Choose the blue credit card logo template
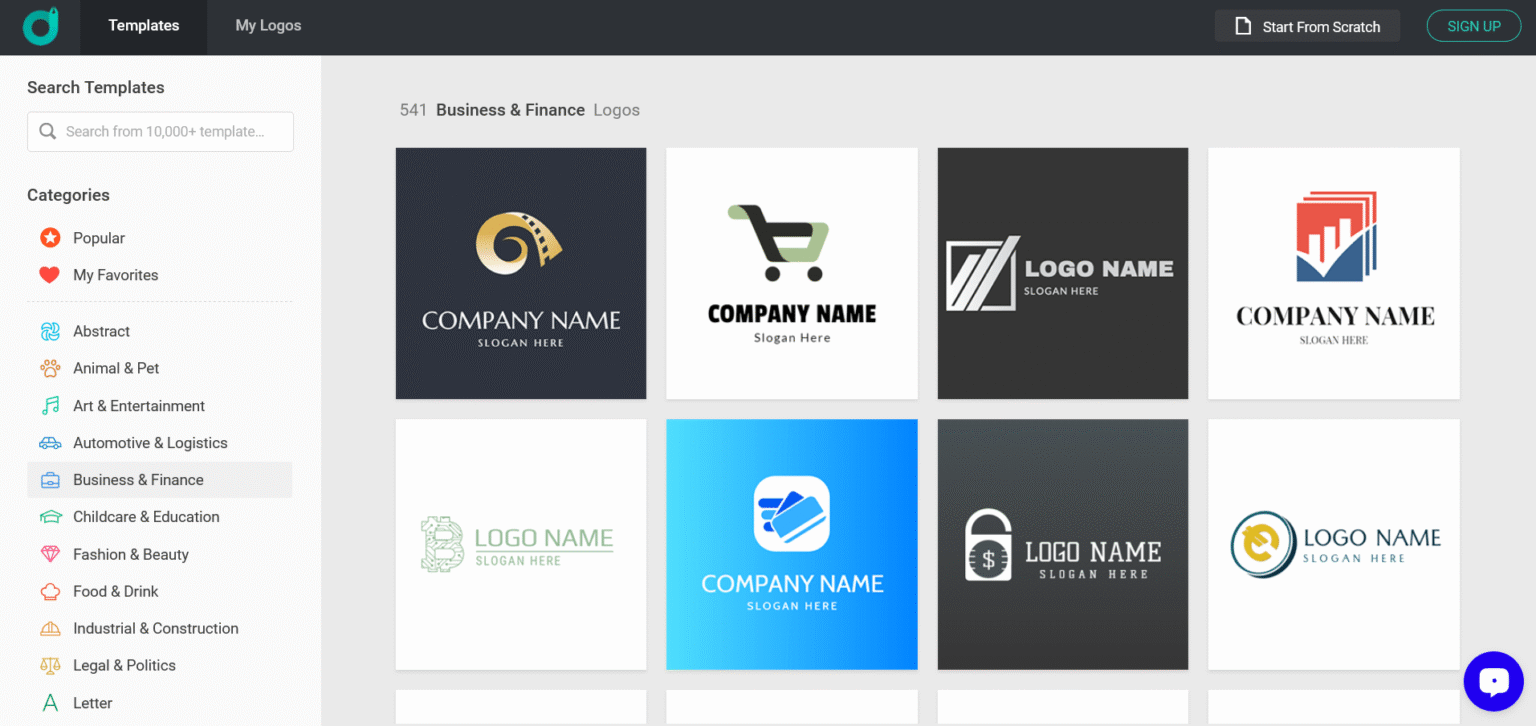The width and height of the screenshot is (1536, 726). tap(792, 544)
